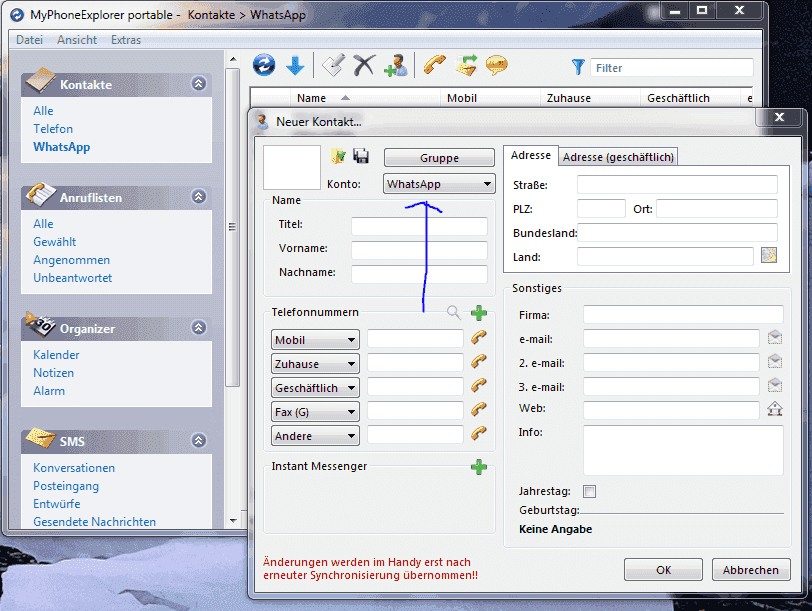Image resolution: width=812 pixels, height=611 pixels.
Task: Switch to Adresse (geschäftlich) tab
Action: (x=618, y=157)
